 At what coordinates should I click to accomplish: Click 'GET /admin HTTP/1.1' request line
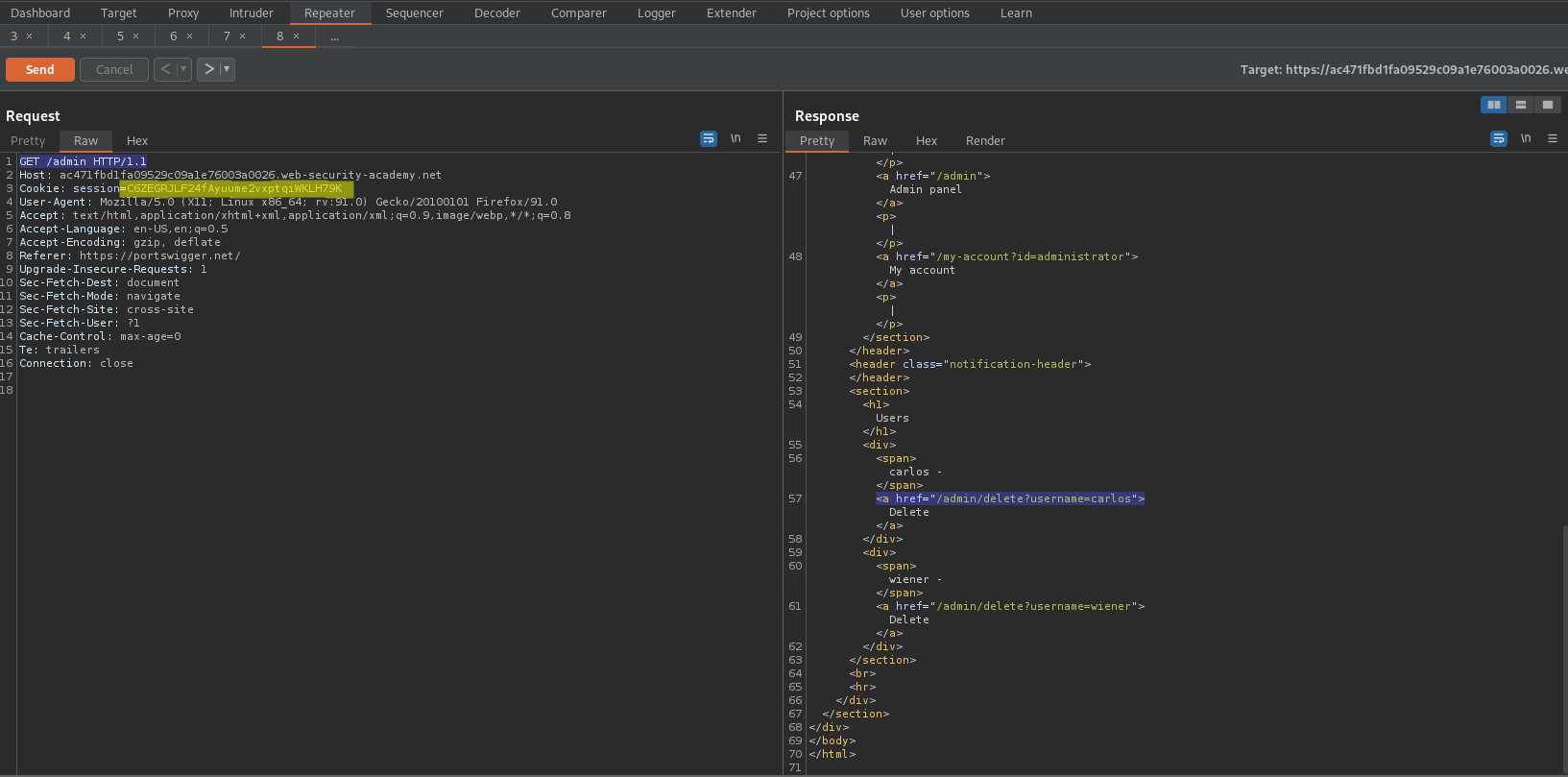coord(84,161)
